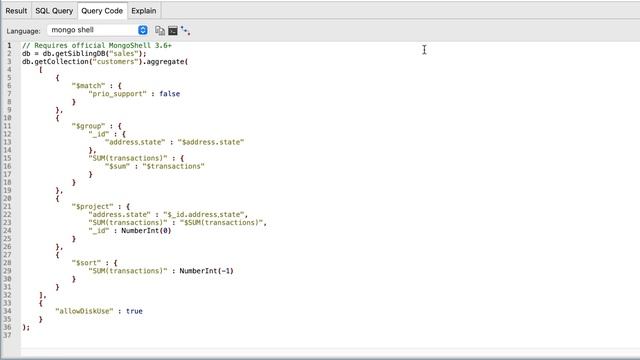Click "$_id.address.state" value on line 22
Screen dimensions: 640x360
tap(204, 215)
